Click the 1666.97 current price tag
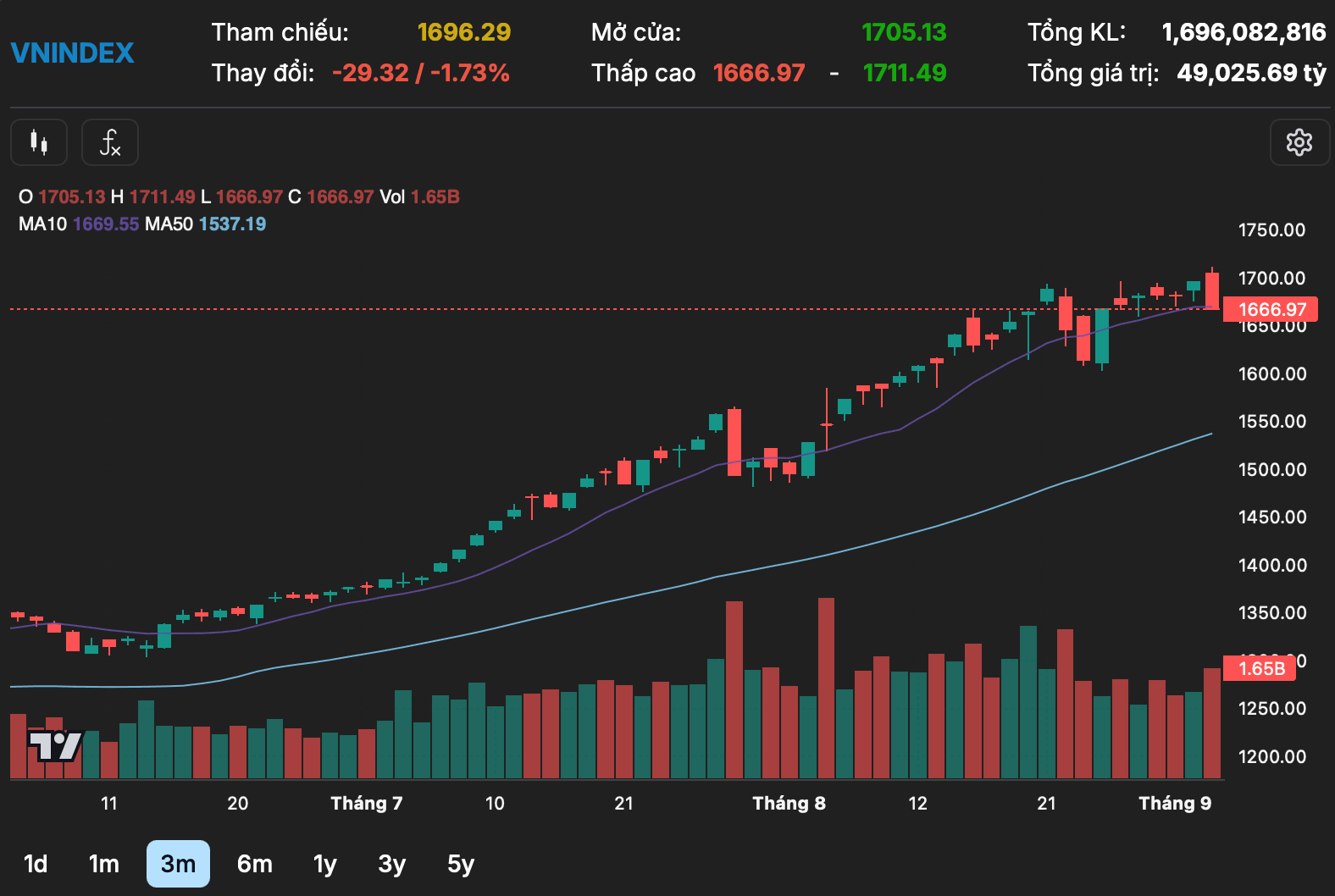 1271,309
